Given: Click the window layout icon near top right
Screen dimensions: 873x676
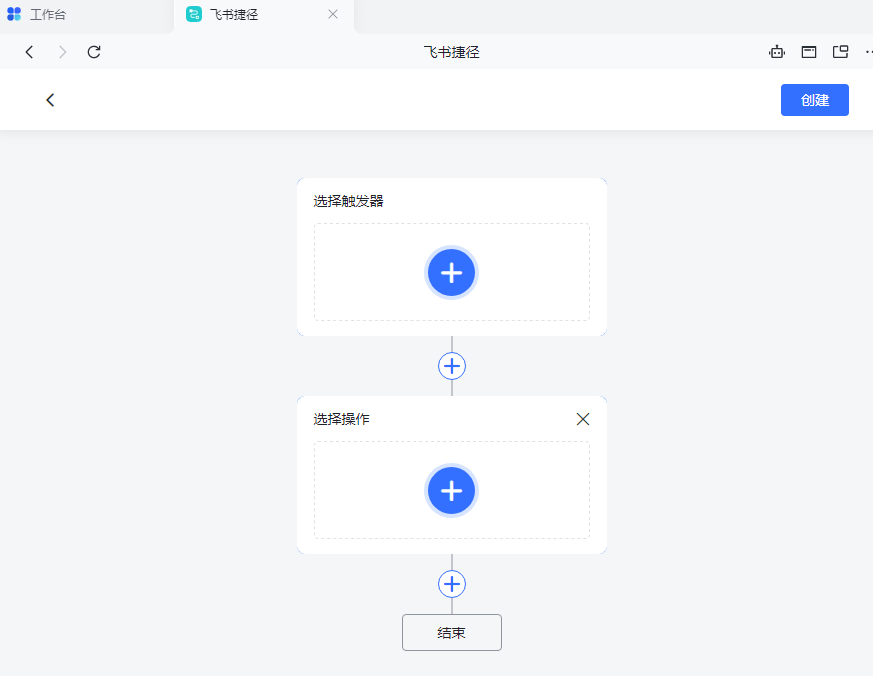Looking at the screenshot, I should pyautogui.click(x=809, y=52).
